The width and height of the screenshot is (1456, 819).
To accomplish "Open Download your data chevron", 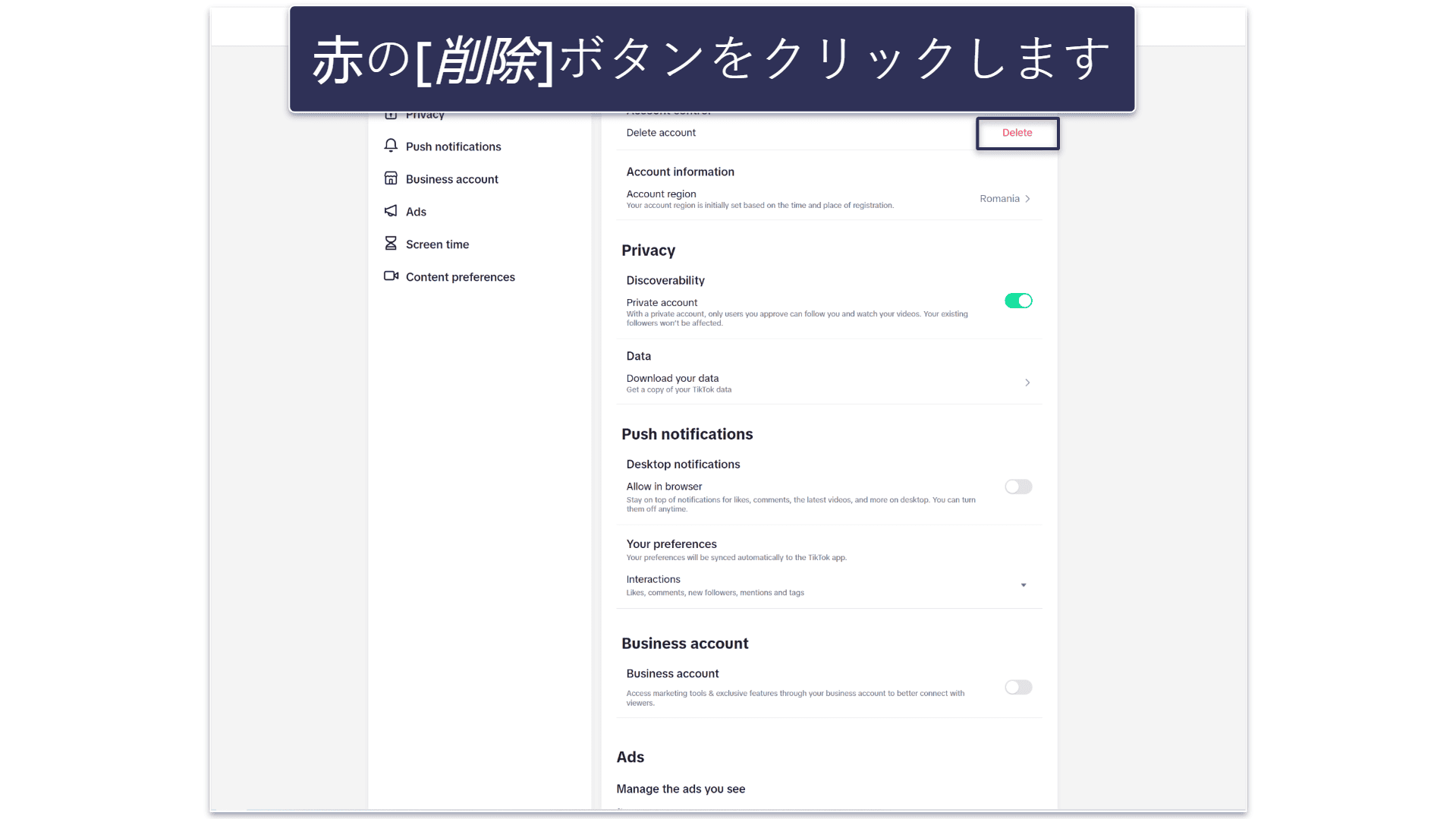I will 1027,383.
